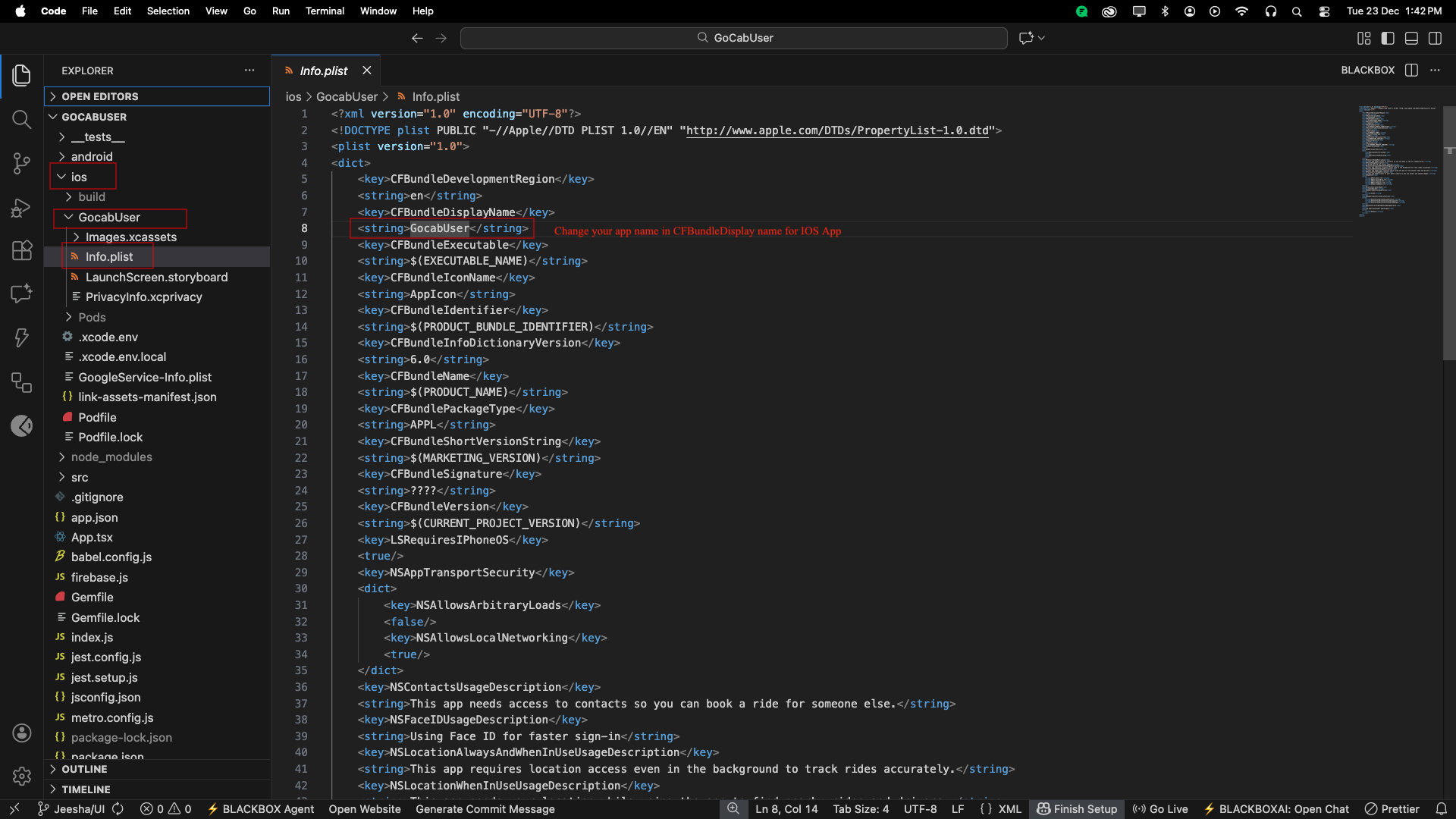Click the split editor icon beside BLACKBOX

1411,70
